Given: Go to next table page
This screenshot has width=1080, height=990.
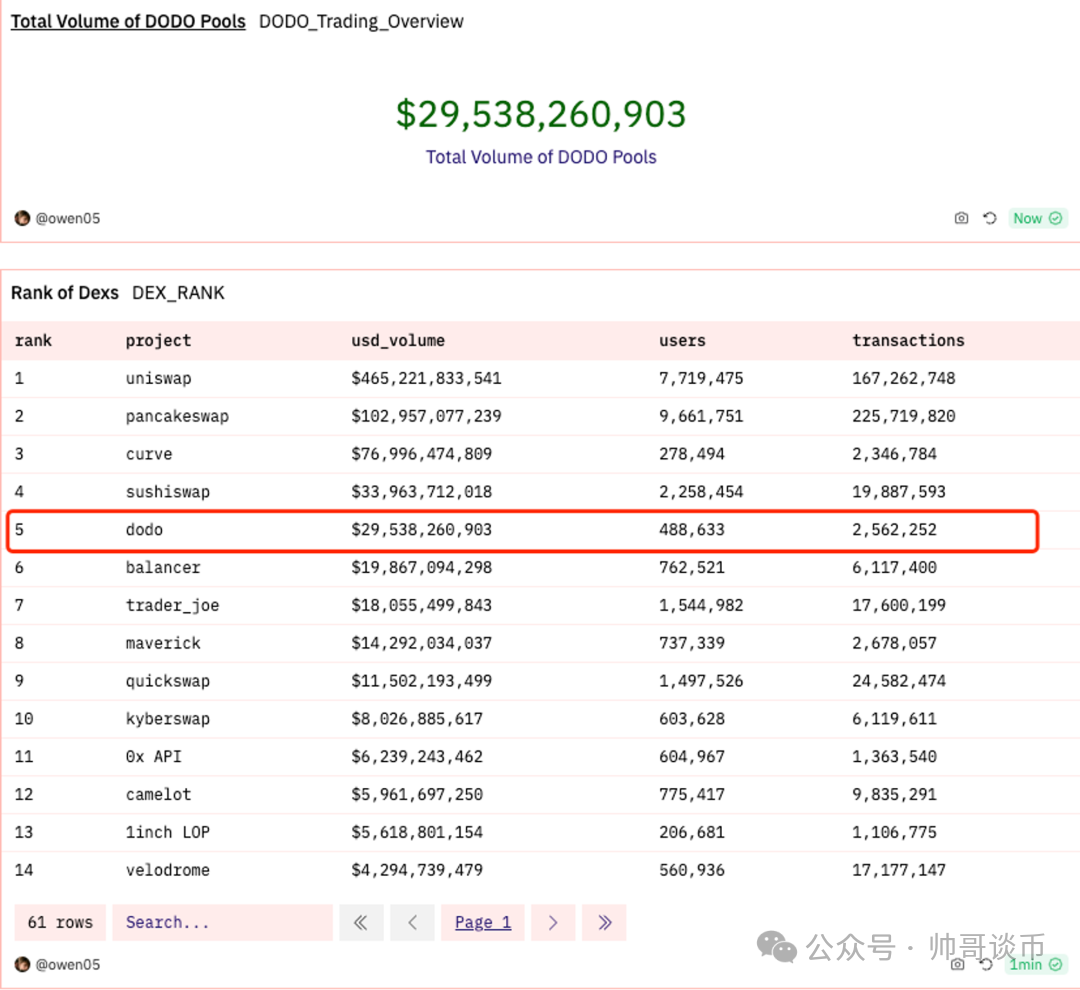Looking at the screenshot, I should (553, 922).
